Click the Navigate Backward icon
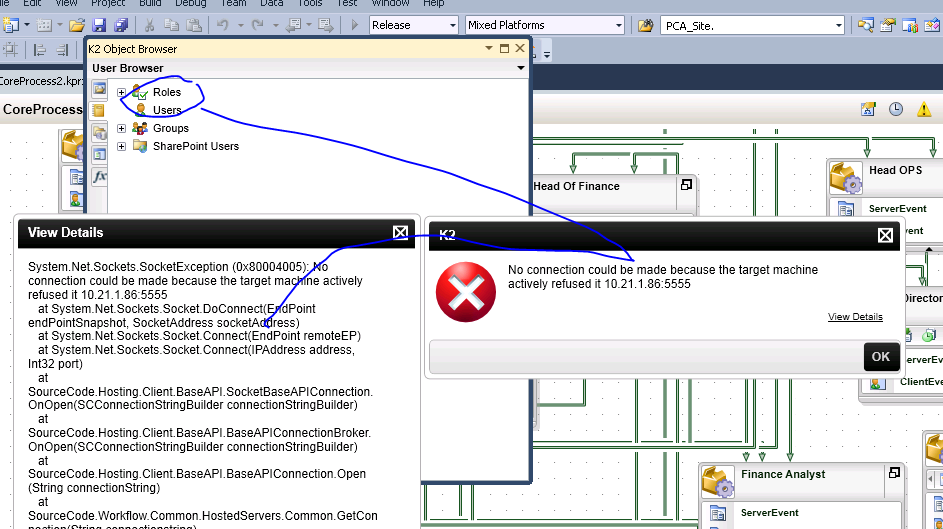The height and width of the screenshot is (529, 943). point(293,25)
